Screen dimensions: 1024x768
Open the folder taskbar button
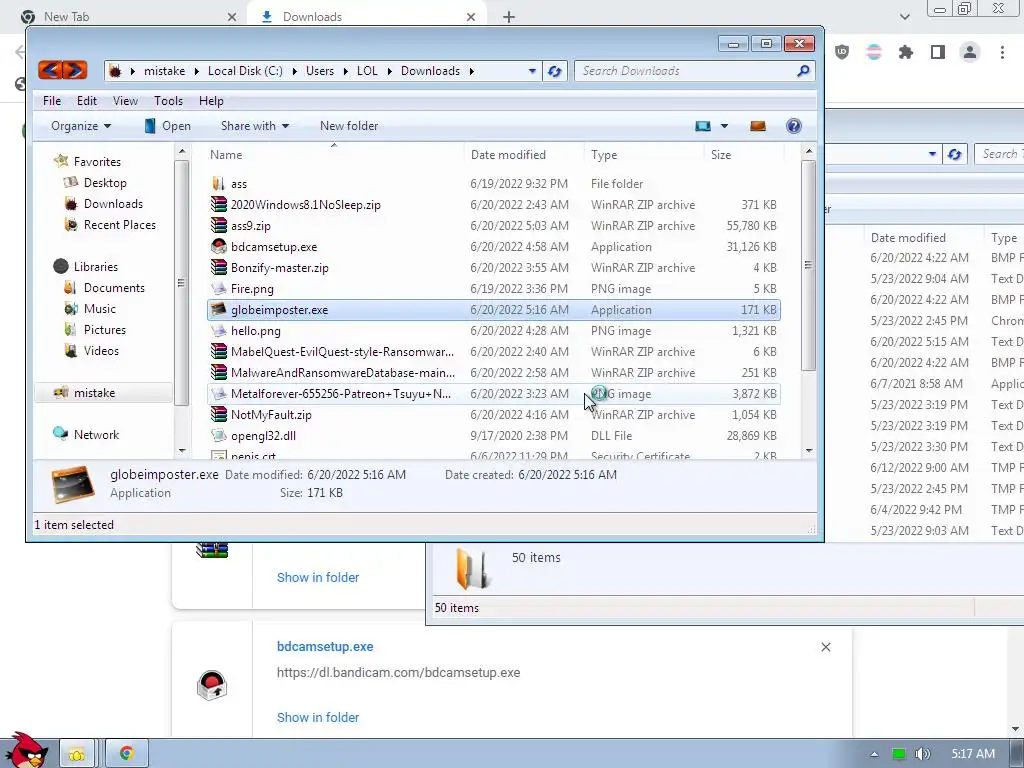(78, 754)
